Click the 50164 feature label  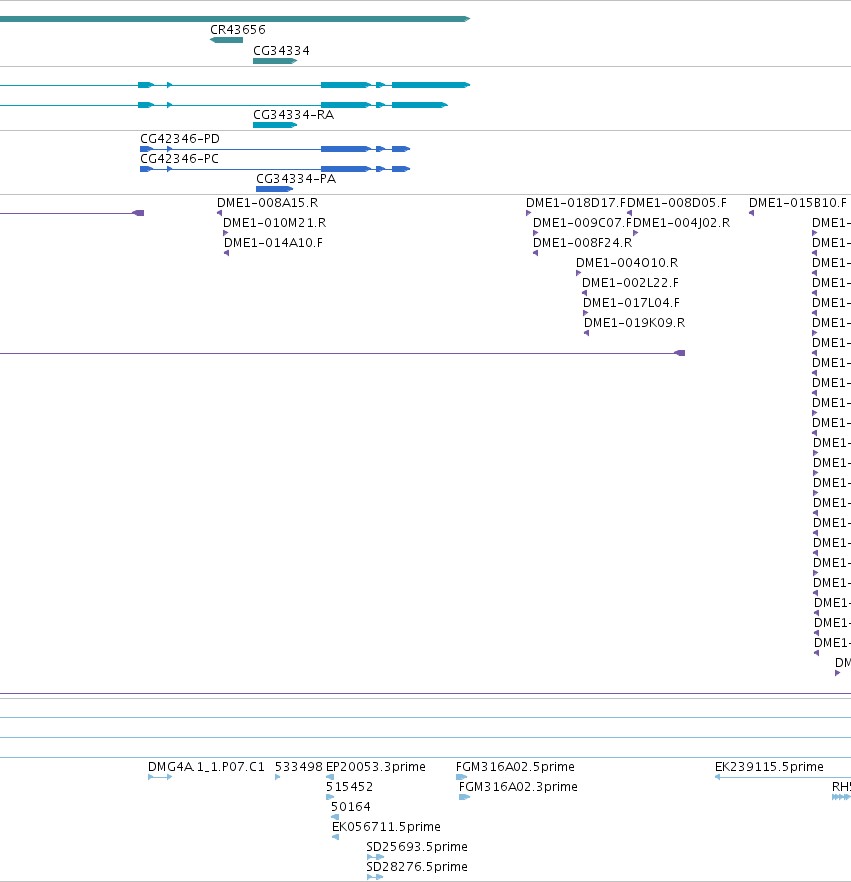[x=351, y=807]
